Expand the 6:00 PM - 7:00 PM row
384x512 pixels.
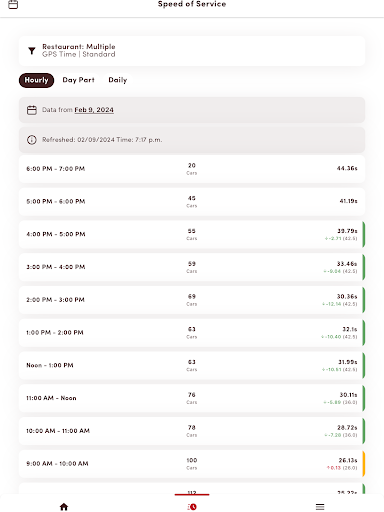(192, 169)
